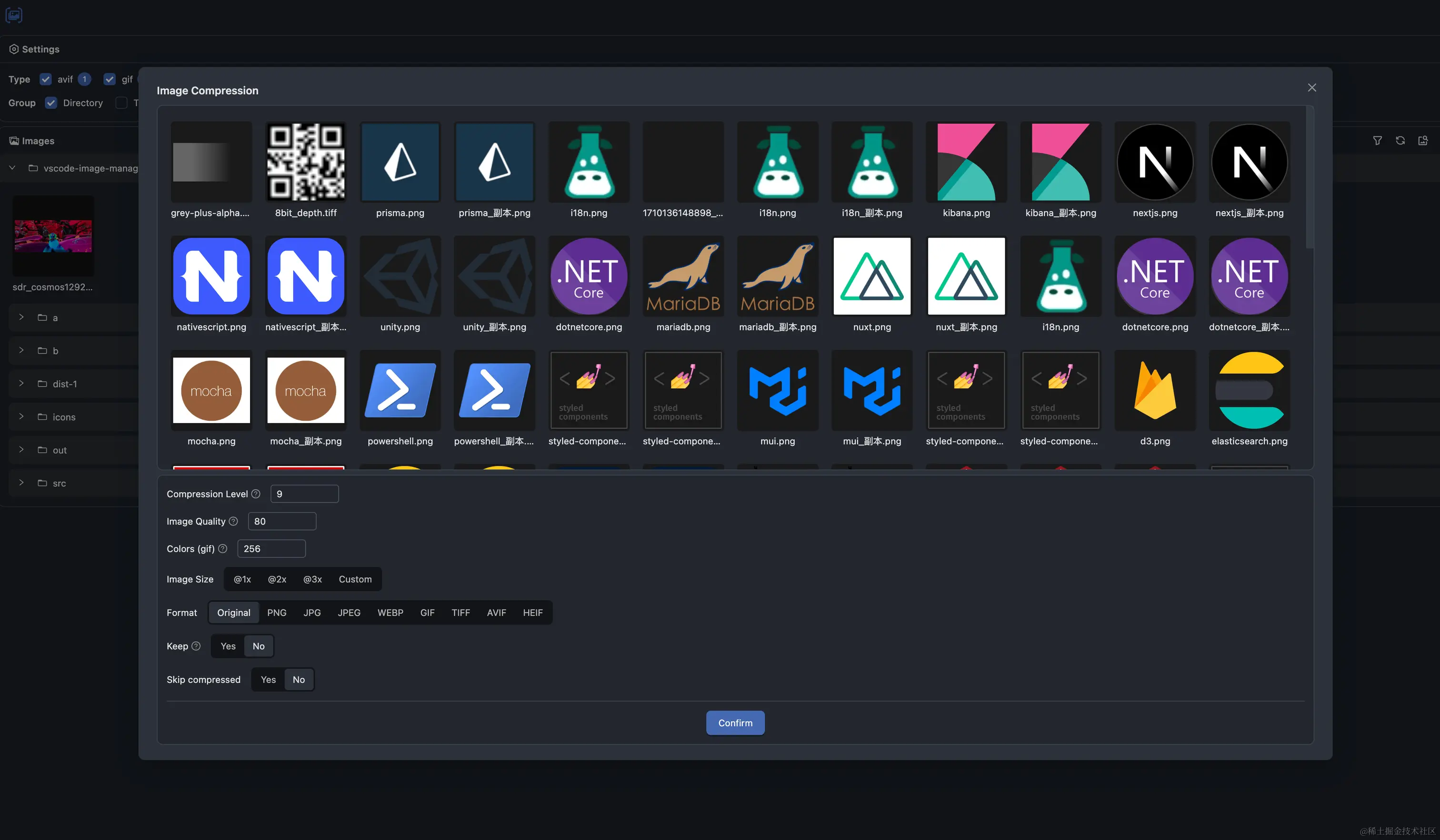Viewport: 1440px width, 840px height.
Task: Select WEBP as output format
Action: coord(390,613)
